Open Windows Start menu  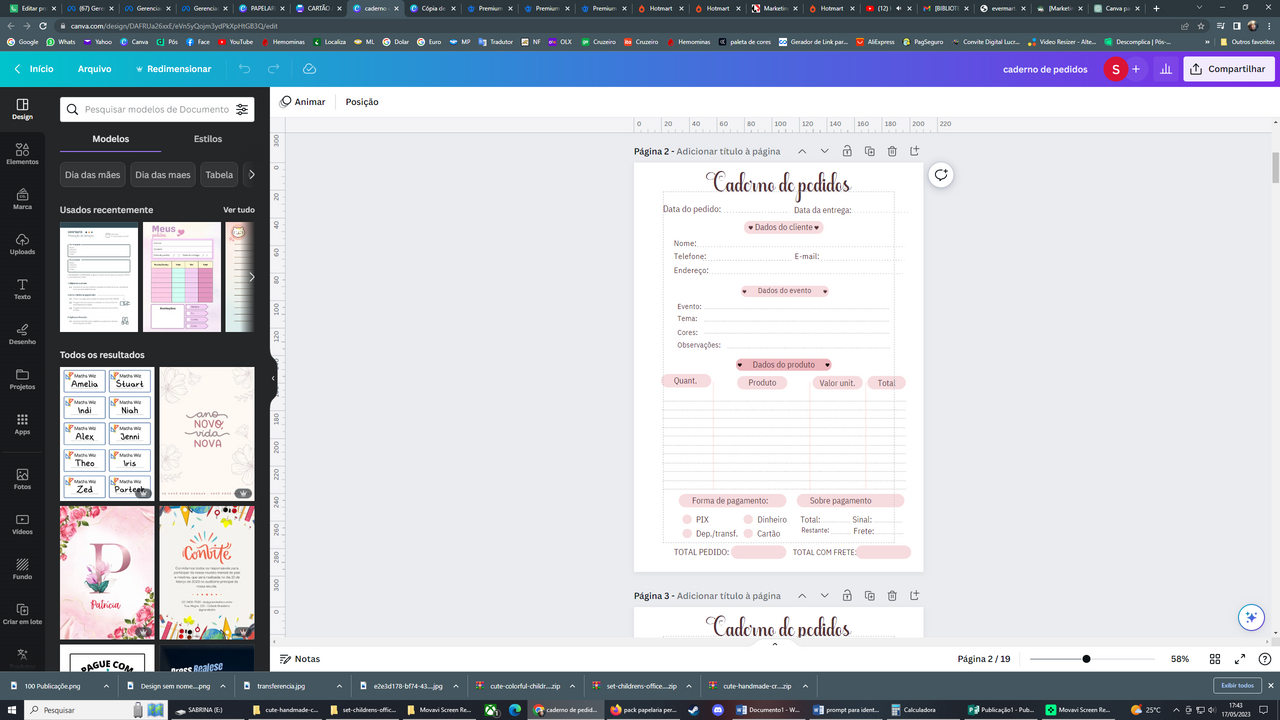pyautogui.click(x=10, y=710)
